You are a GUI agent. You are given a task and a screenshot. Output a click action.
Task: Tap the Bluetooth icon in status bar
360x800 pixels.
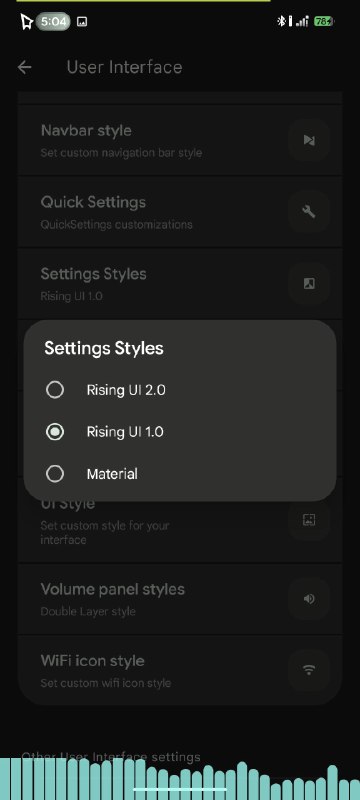click(281, 21)
